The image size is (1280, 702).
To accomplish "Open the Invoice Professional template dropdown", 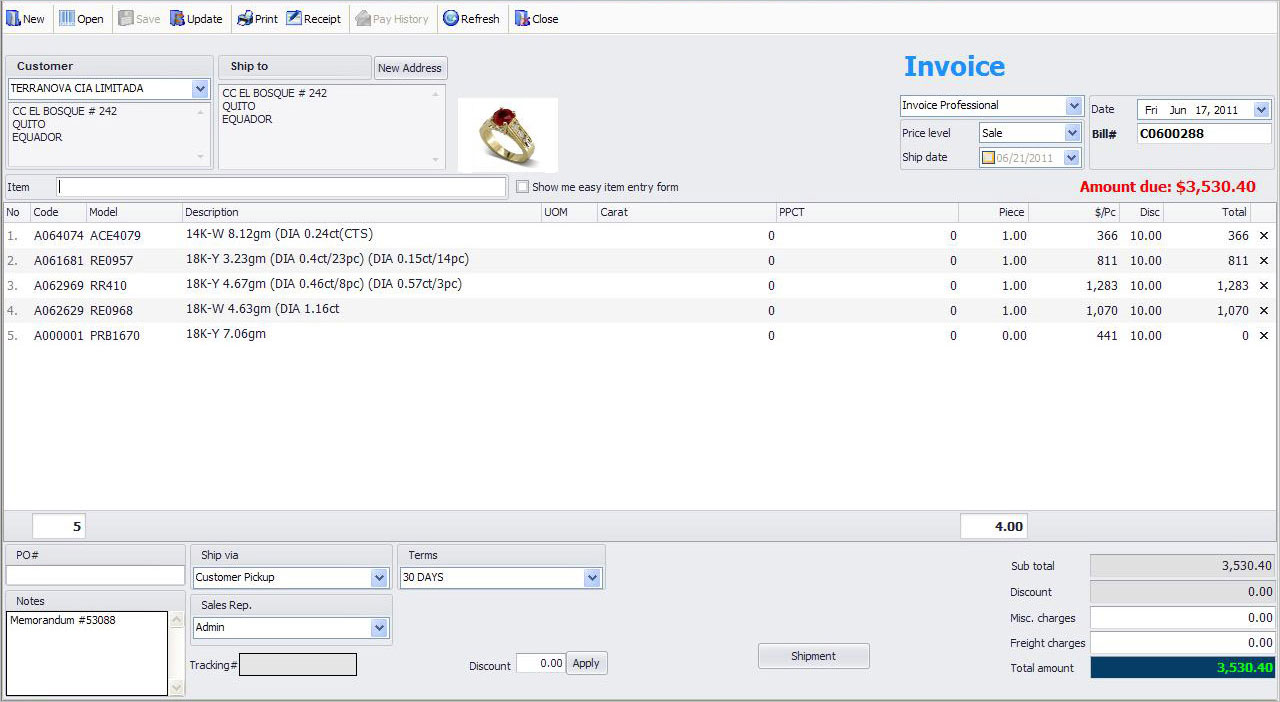I will pyautogui.click(x=1074, y=105).
